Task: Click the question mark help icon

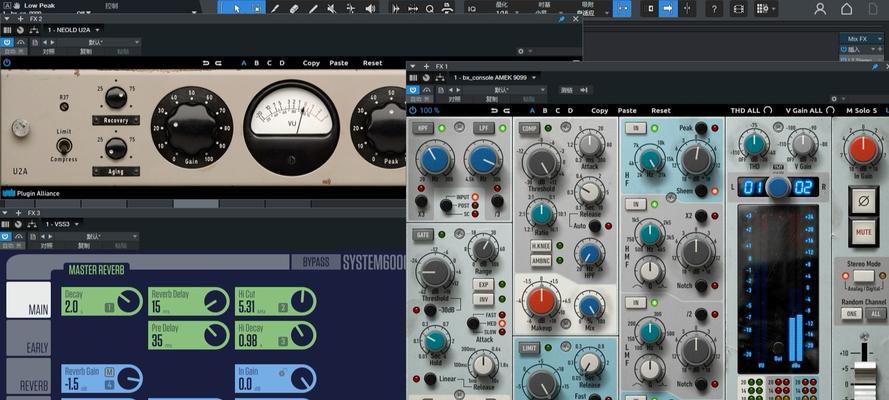Action: [714, 8]
